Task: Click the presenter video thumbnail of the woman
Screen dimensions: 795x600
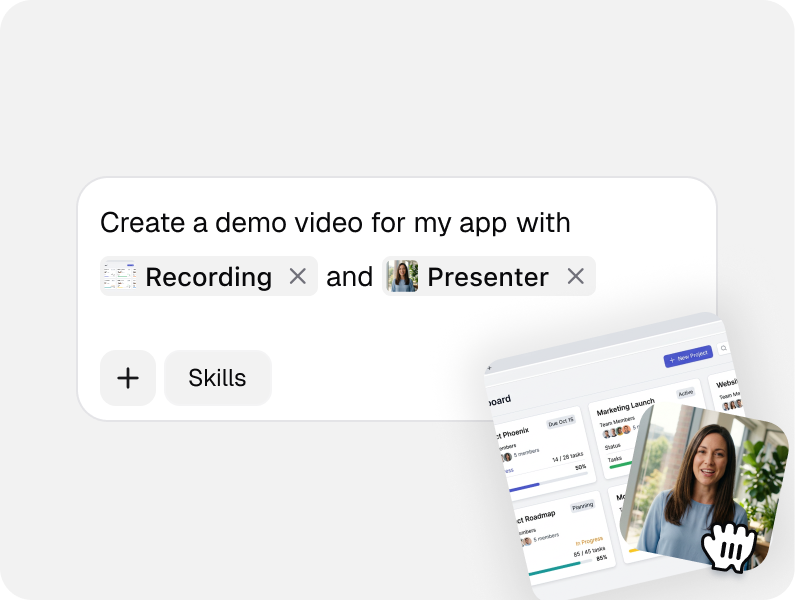Action: pos(704,486)
